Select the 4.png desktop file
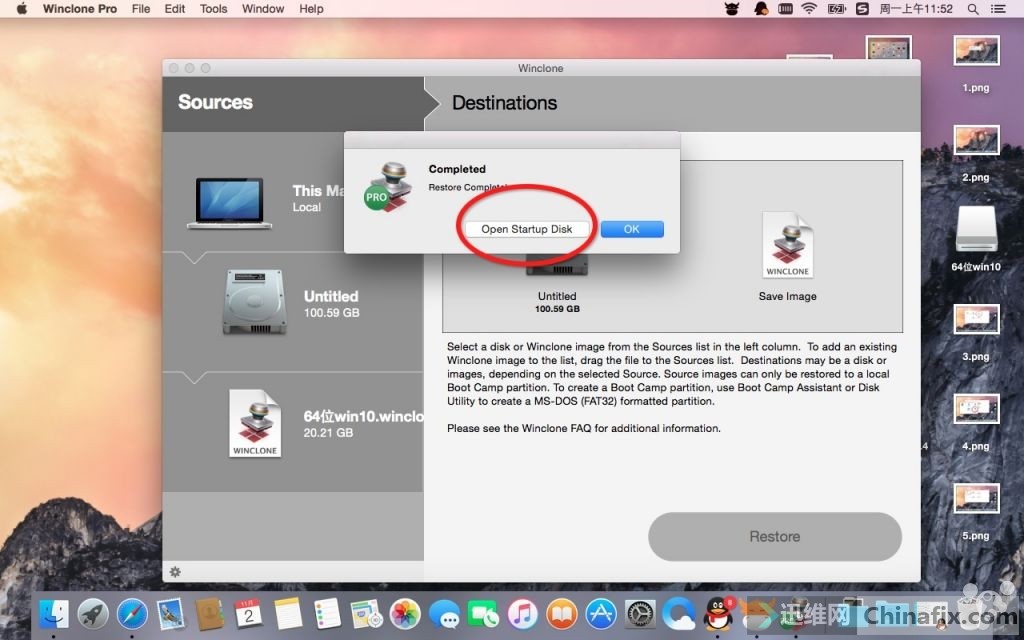Screen dimensions: 1024x640 976,423
